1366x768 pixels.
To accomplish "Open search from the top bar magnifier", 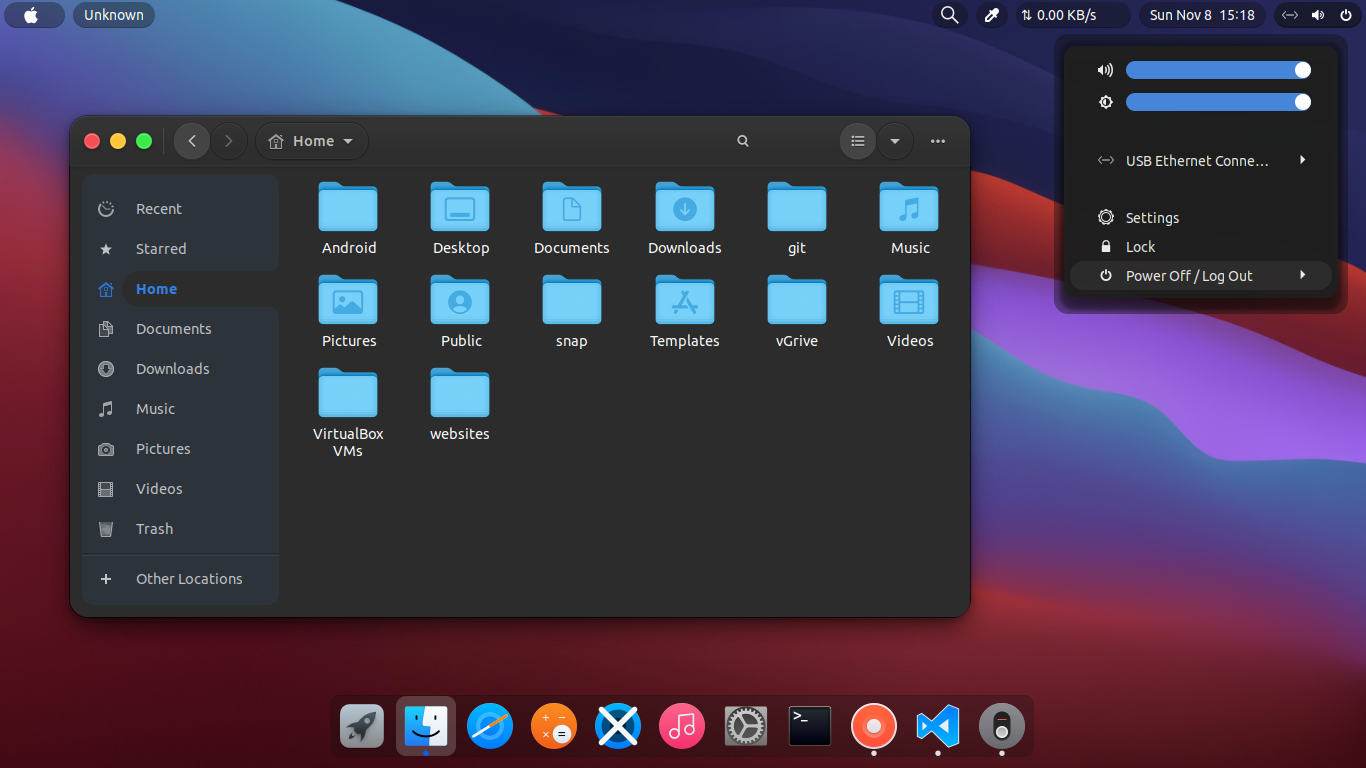I will 950,15.
